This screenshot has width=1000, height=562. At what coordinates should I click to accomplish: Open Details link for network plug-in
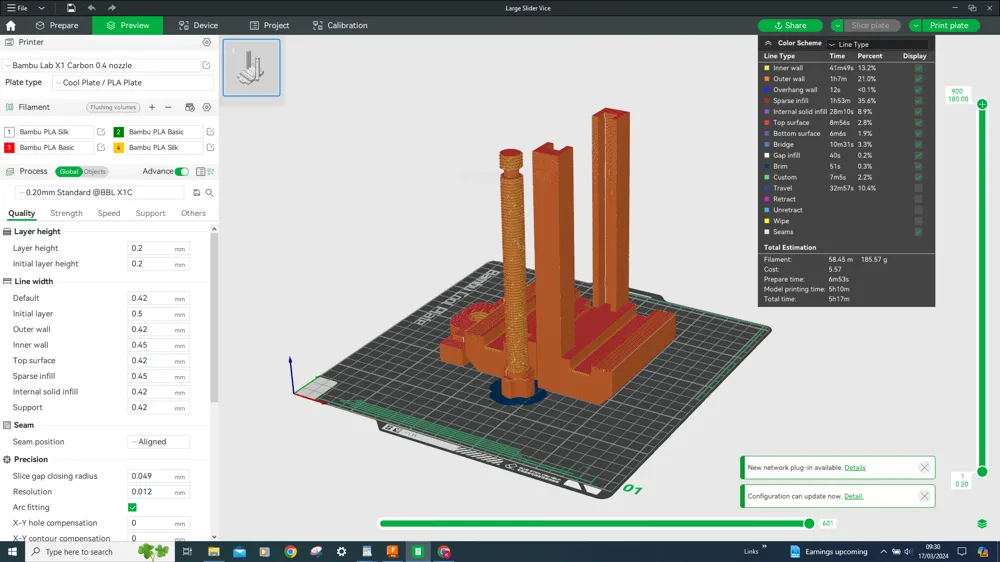click(855, 467)
